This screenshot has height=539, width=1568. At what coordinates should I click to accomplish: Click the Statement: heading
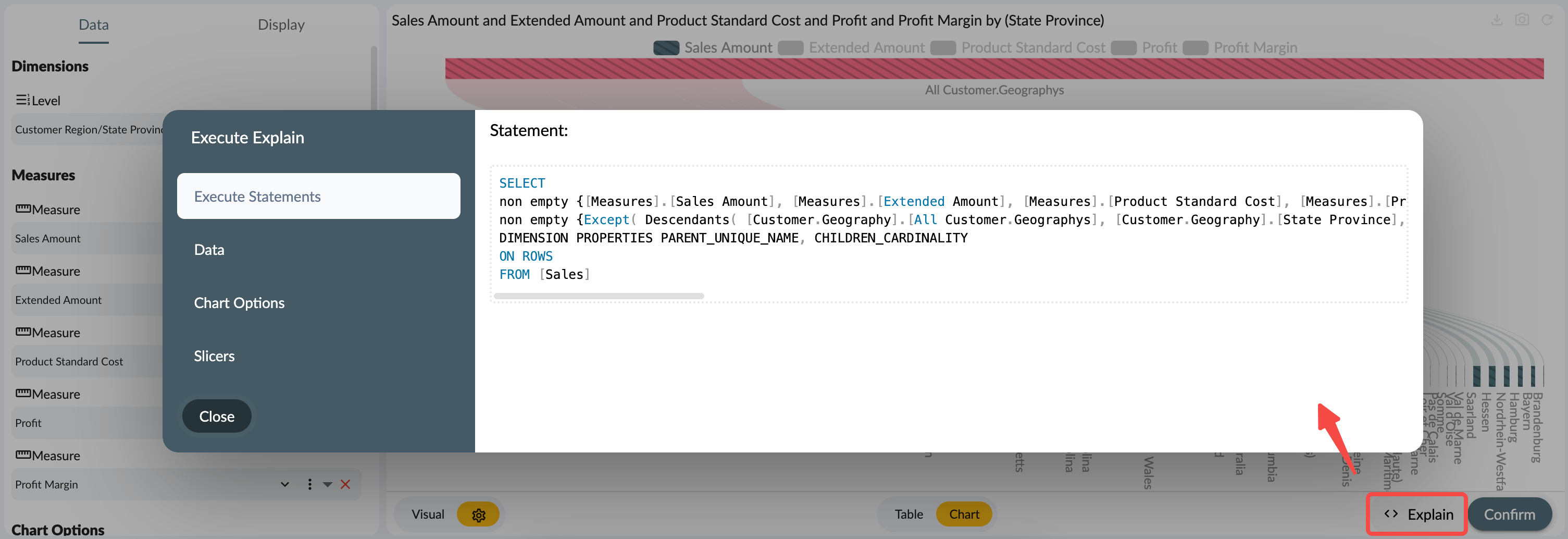(528, 130)
